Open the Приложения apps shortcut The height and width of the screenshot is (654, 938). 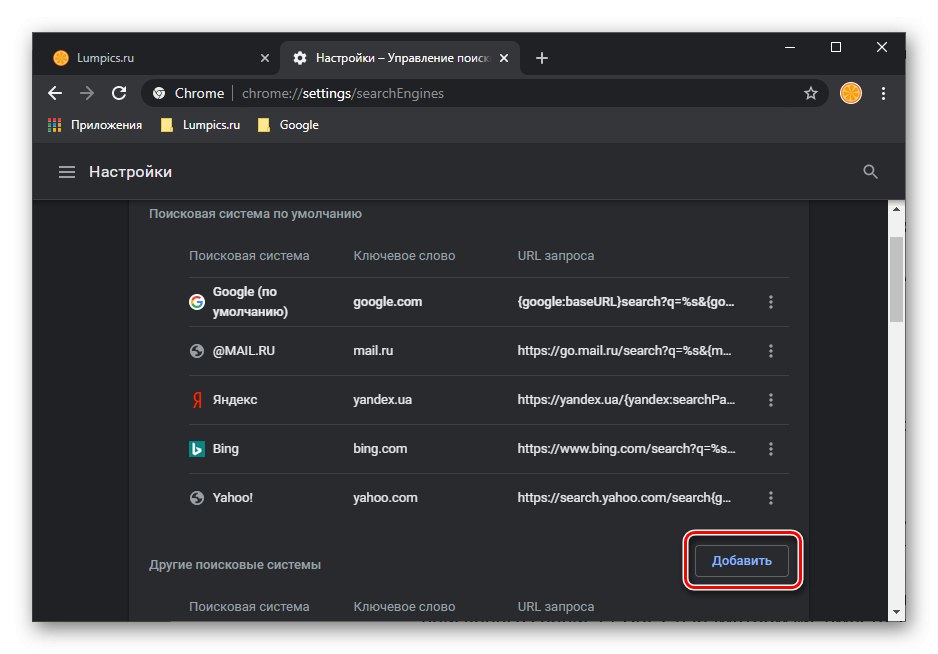tap(95, 125)
